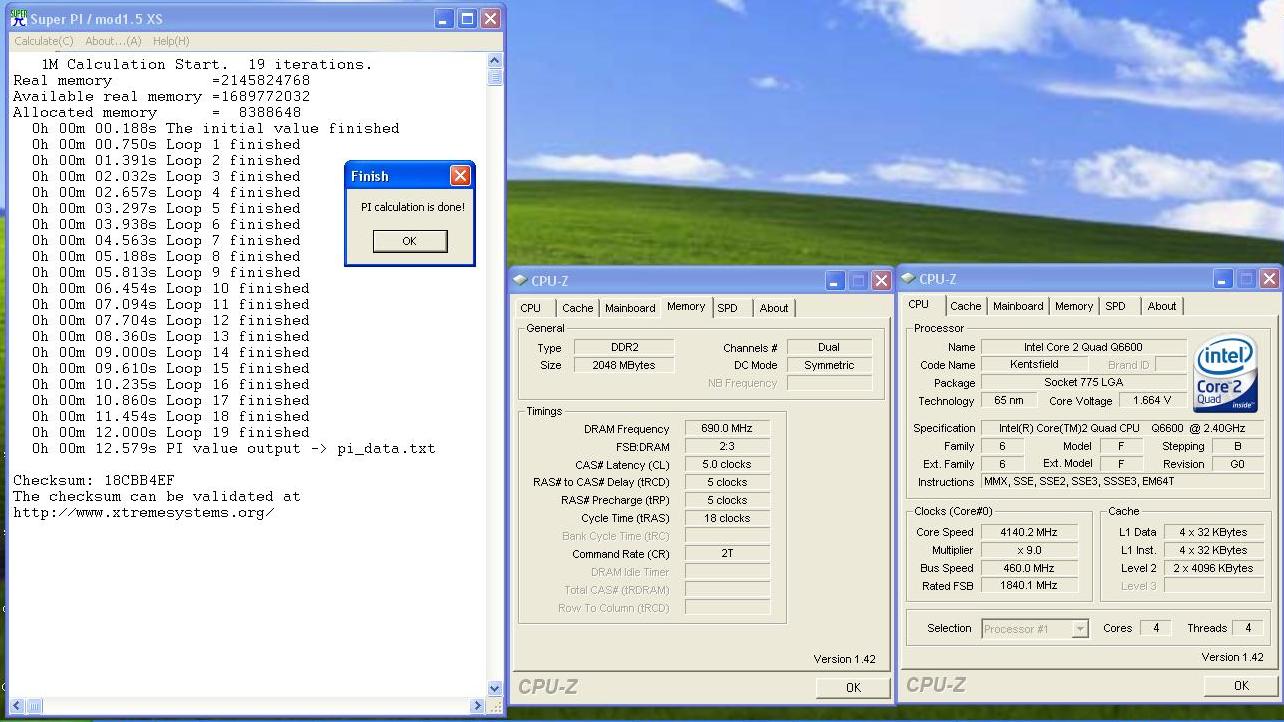The width and height of the screenshot is (1284, 722).
Task: Open the Cache tab in the CPU-Z processor window
Action: pos(965,306)
